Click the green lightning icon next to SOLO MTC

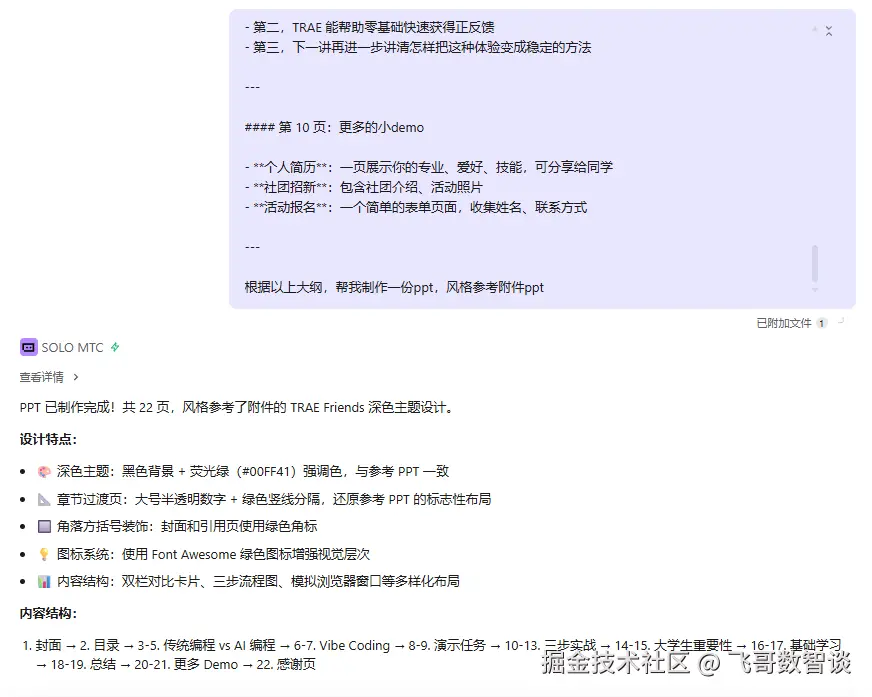(x=115, y=347)
